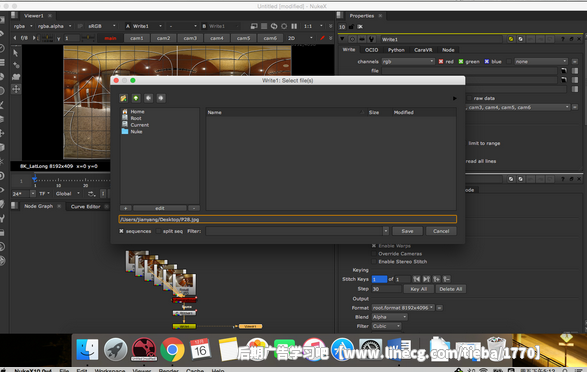The height and width of the screenshot is (372, 587).
Task: Toggle the red channel checkbox
Action: coord(441,61)
